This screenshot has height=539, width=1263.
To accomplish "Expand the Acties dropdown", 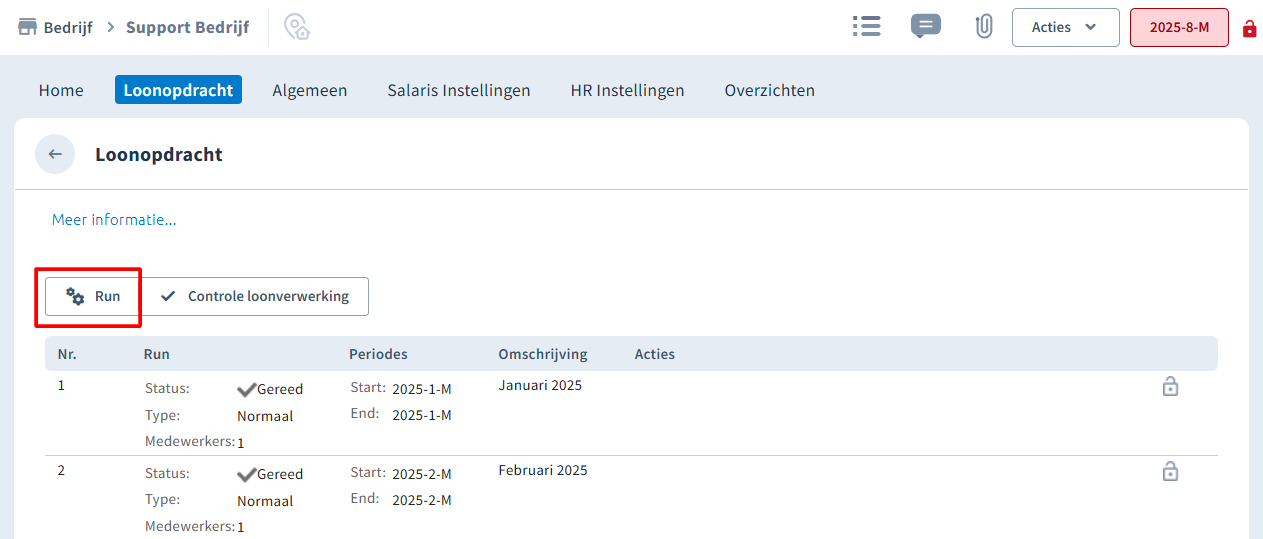I will 1065,27.
